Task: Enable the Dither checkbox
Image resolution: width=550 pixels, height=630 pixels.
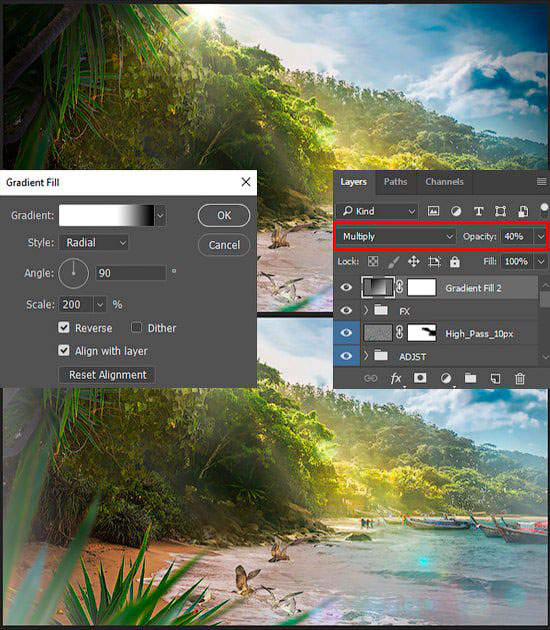Action: click(x=137, y=327)
